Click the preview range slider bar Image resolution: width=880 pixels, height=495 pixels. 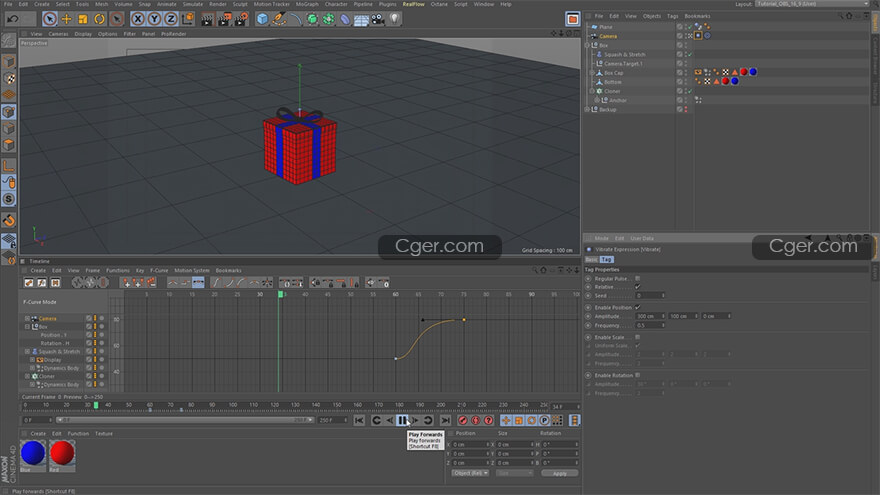(184, 420)
